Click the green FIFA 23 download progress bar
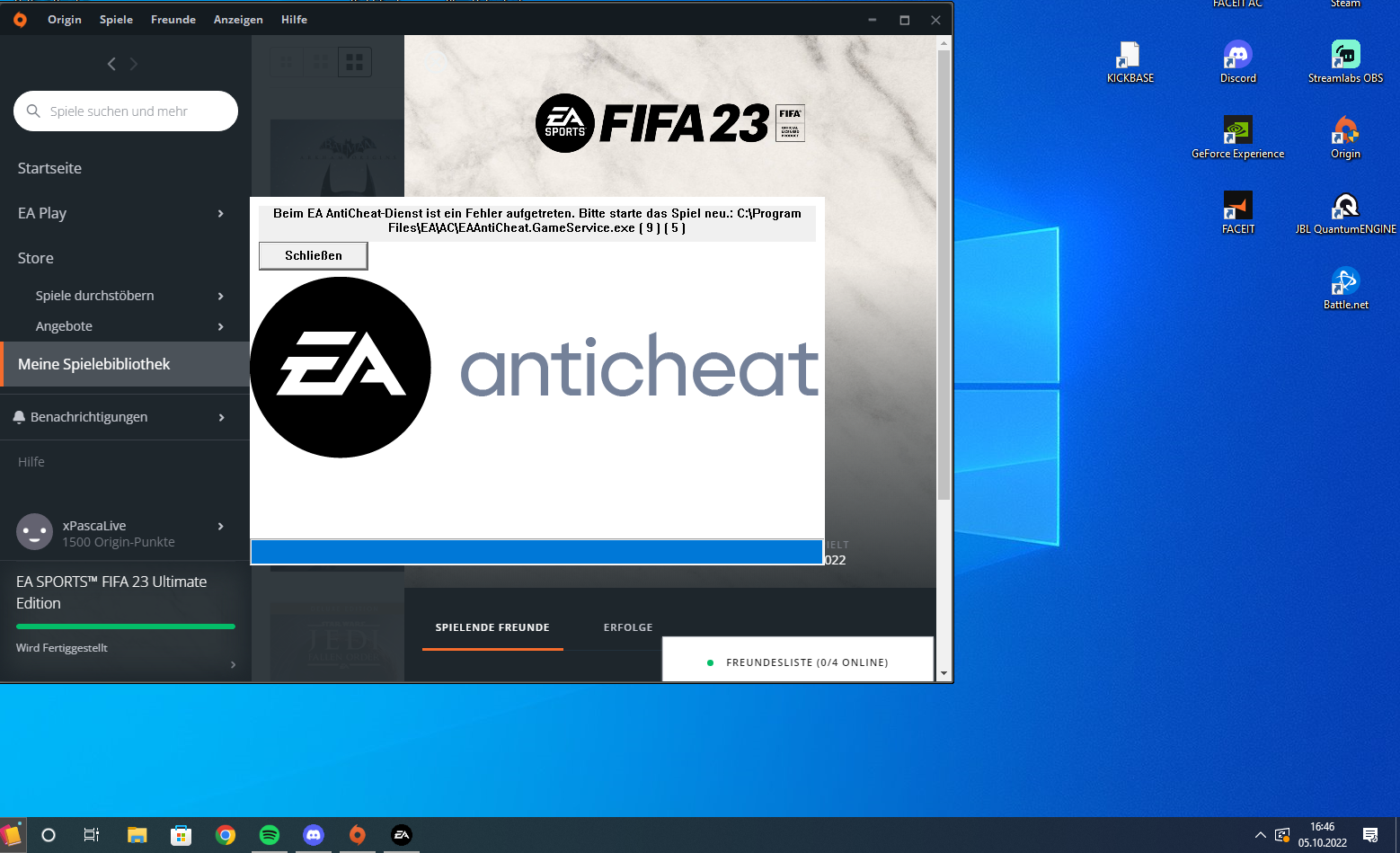The width and height of the screenshot is (1400, 853). [x=126, y=626]
